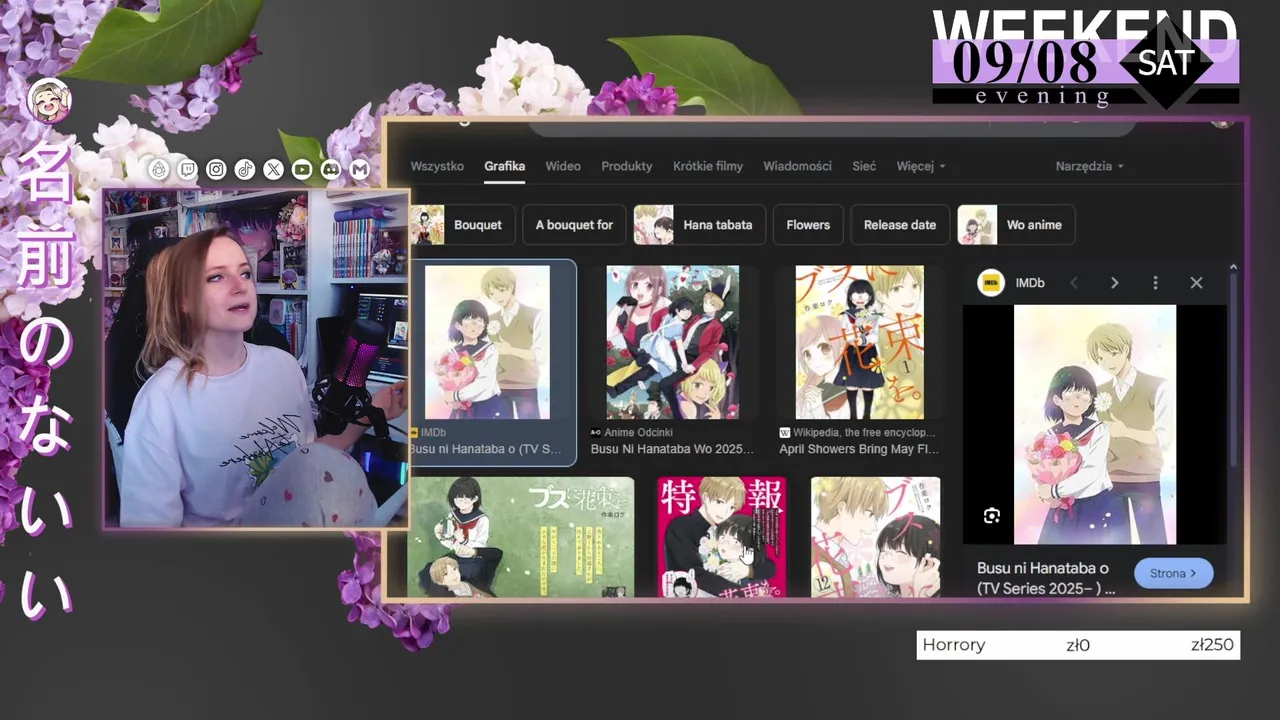Click the TikTok icon in the social row
The height and width of the screenshot is (720, 1280).
245,169
